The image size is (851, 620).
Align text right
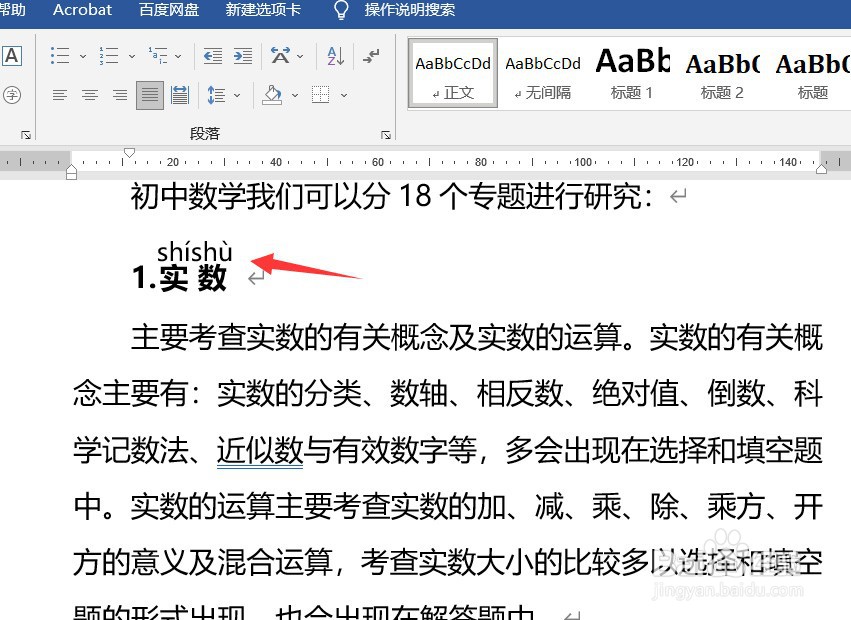(120, 96)
